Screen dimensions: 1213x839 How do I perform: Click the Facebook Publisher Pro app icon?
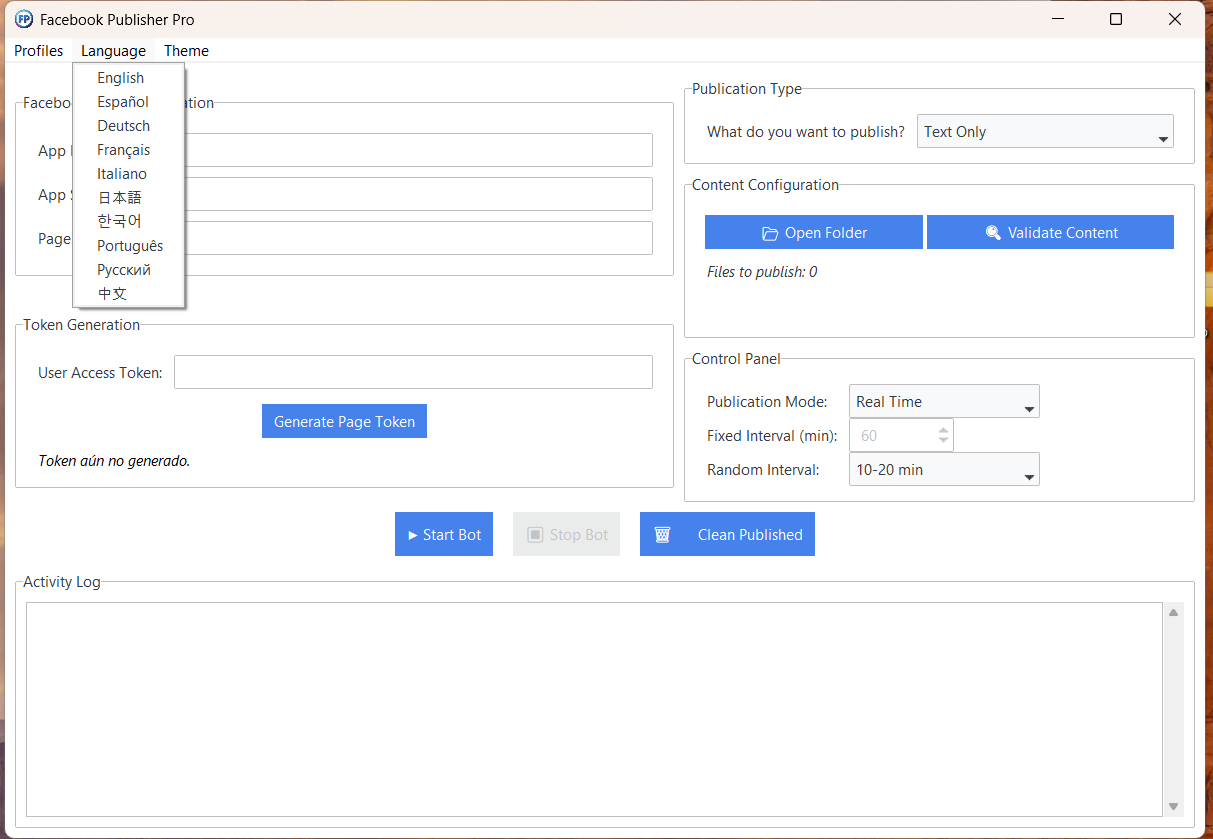(24, 19)
